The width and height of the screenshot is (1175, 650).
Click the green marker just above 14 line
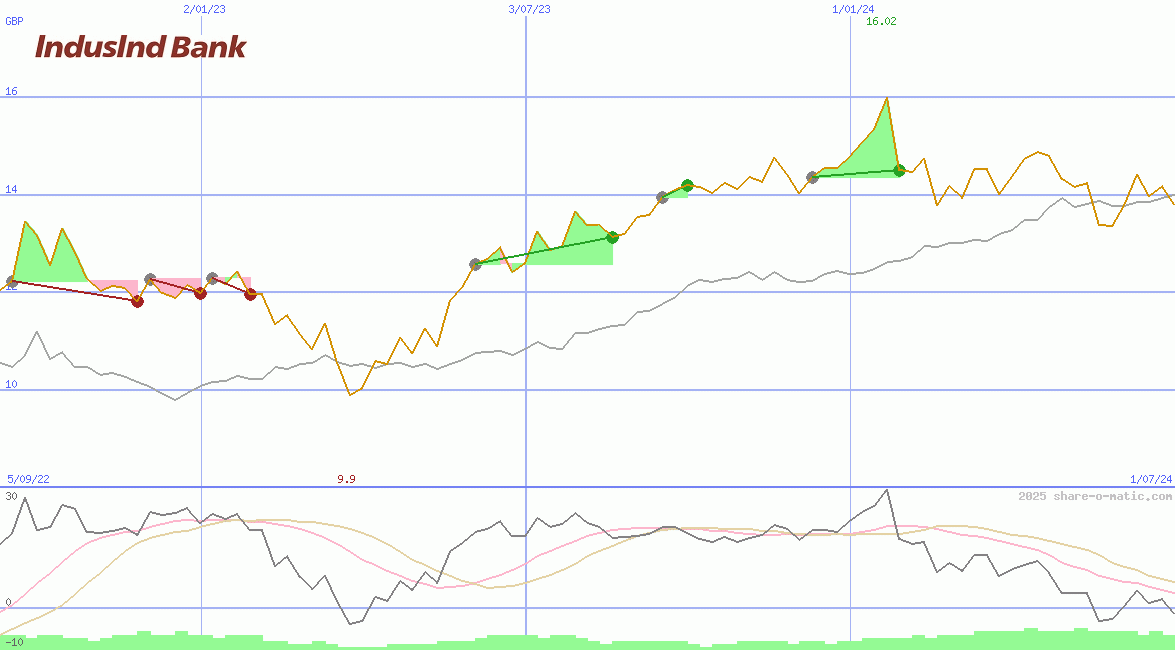(x=687, y=185)
